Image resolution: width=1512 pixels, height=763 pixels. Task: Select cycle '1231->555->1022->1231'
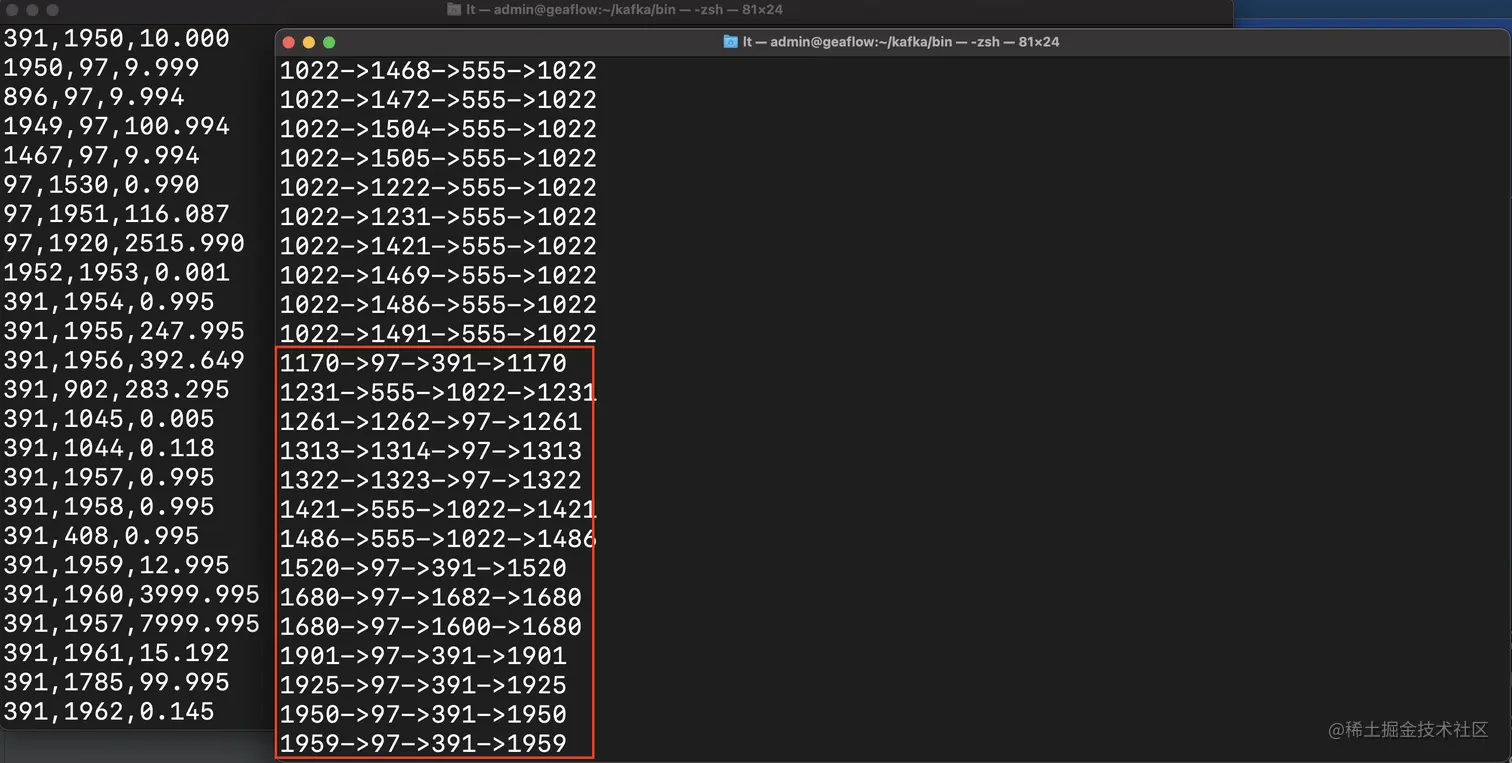(437, 392)
